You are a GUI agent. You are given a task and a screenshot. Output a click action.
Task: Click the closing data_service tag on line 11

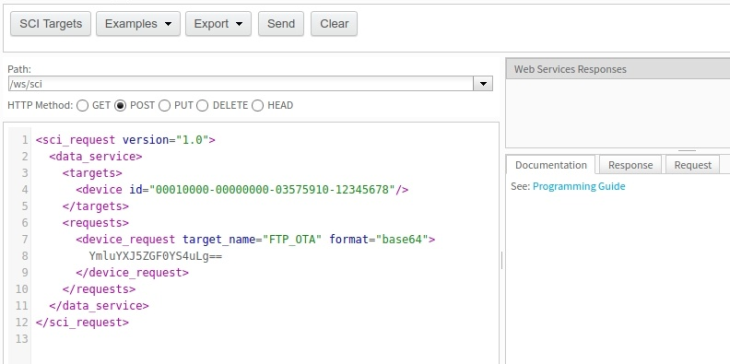point(99,306)
